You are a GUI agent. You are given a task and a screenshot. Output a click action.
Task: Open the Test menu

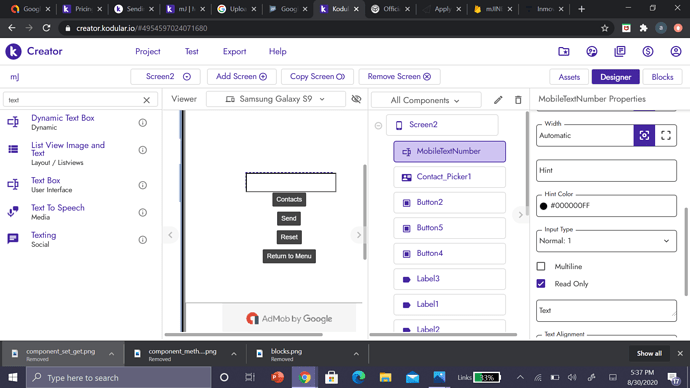click(x=191, y=51)
